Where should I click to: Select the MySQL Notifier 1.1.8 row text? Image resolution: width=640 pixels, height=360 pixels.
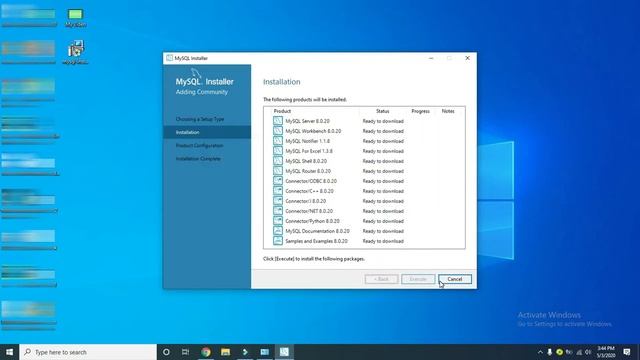(x=307, y=141)
